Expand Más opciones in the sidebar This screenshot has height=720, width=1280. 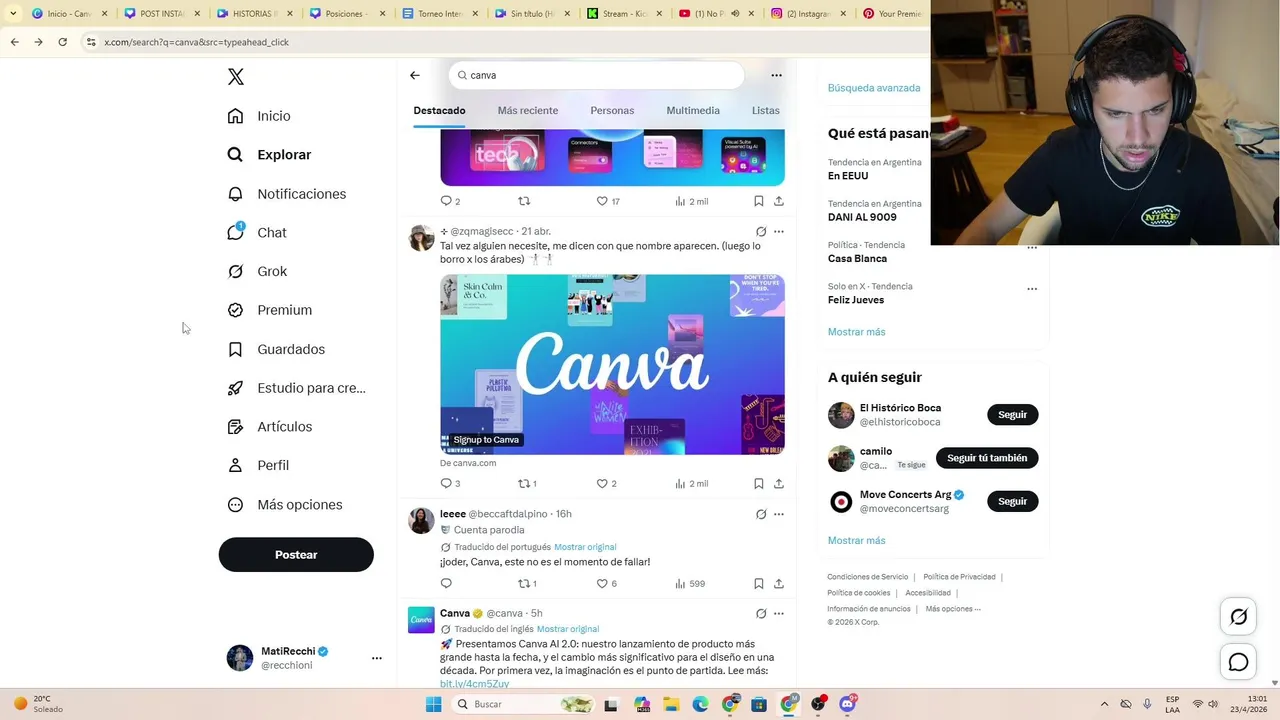pyautogui.click(x=284, y=505)
